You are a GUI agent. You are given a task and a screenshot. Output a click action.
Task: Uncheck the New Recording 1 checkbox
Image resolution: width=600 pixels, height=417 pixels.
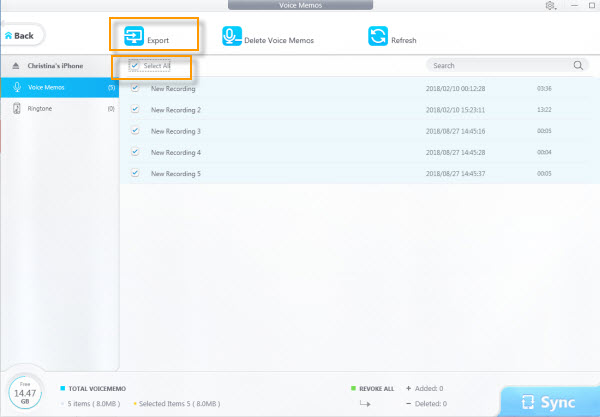tap(134, 88)
